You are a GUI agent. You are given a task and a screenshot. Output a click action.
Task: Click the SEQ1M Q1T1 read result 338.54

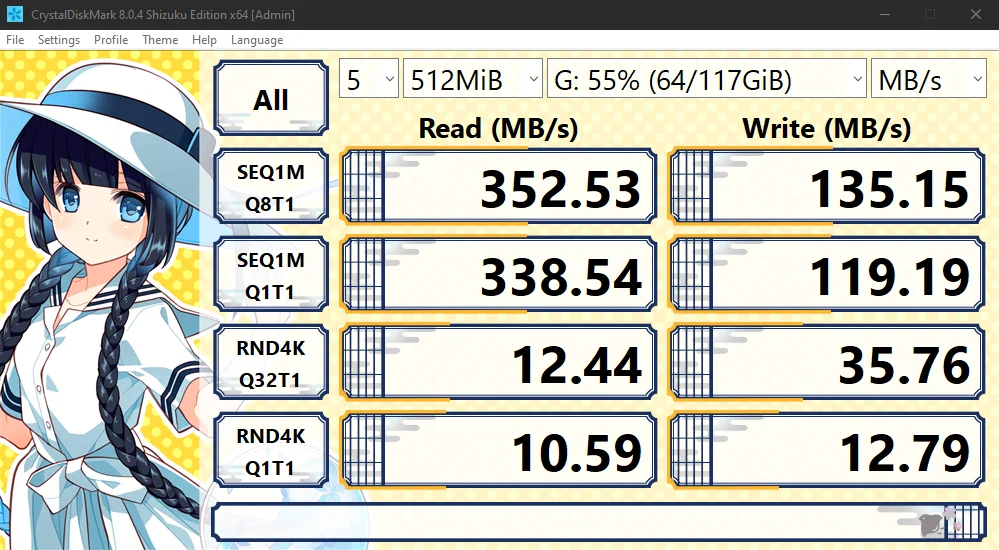(x=499, y=275)
